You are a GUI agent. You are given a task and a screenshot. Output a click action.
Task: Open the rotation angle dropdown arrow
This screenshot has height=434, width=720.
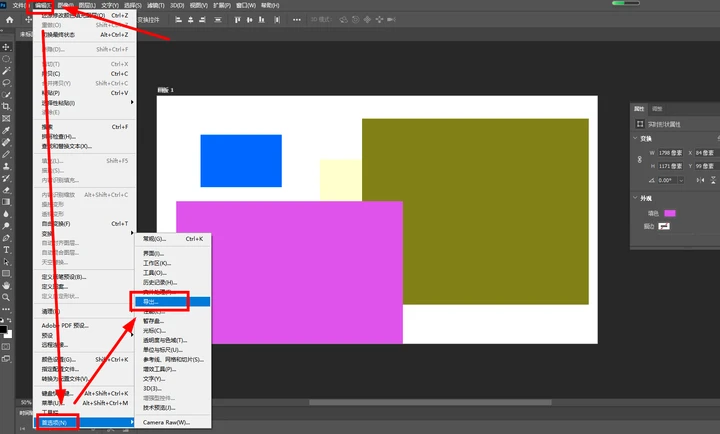[x=681, y=180]
